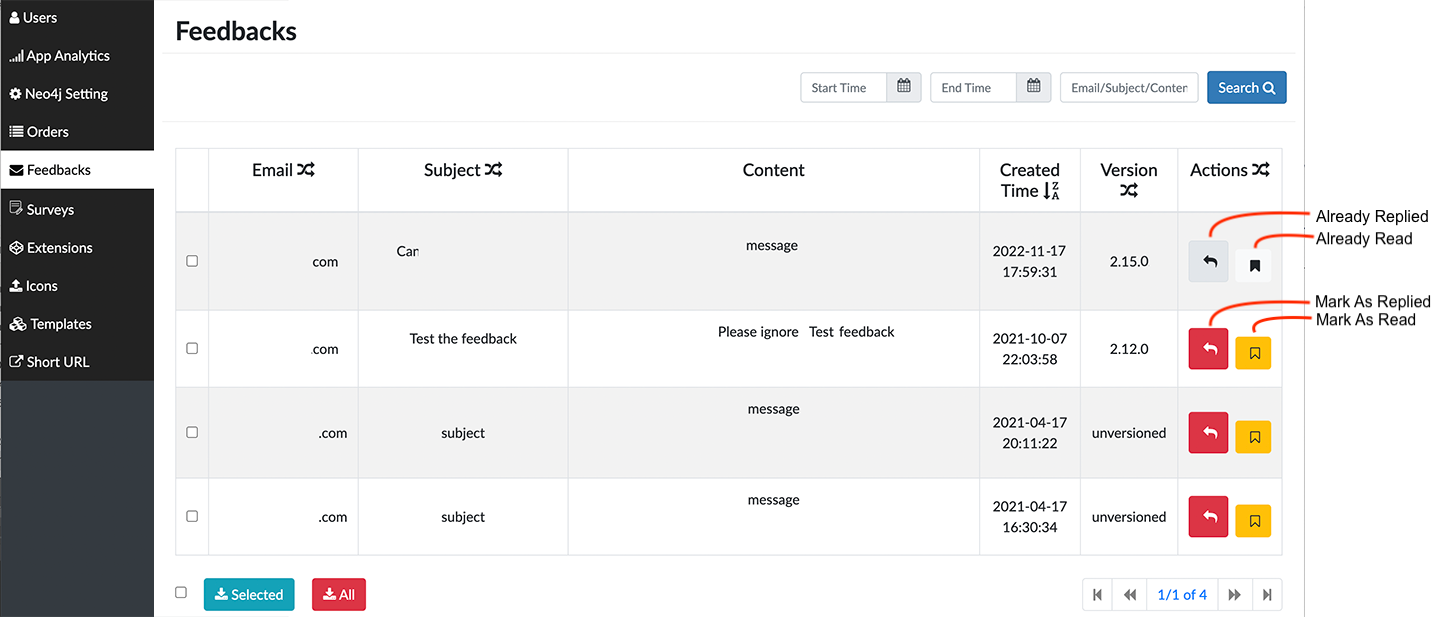Click the Email/Subject/Content search field
Screen dimensions: 1440x617
click(x=1128, y=88)
